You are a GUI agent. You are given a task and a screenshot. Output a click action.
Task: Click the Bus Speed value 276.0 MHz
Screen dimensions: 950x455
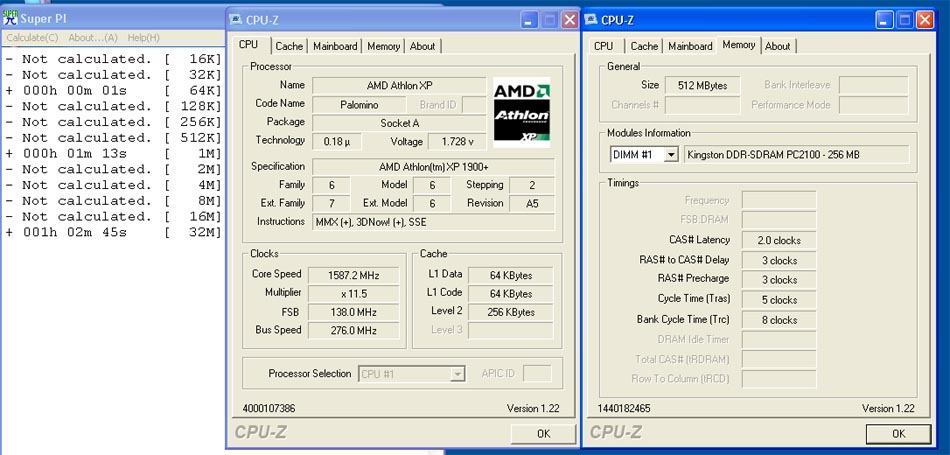click(353, 331)
